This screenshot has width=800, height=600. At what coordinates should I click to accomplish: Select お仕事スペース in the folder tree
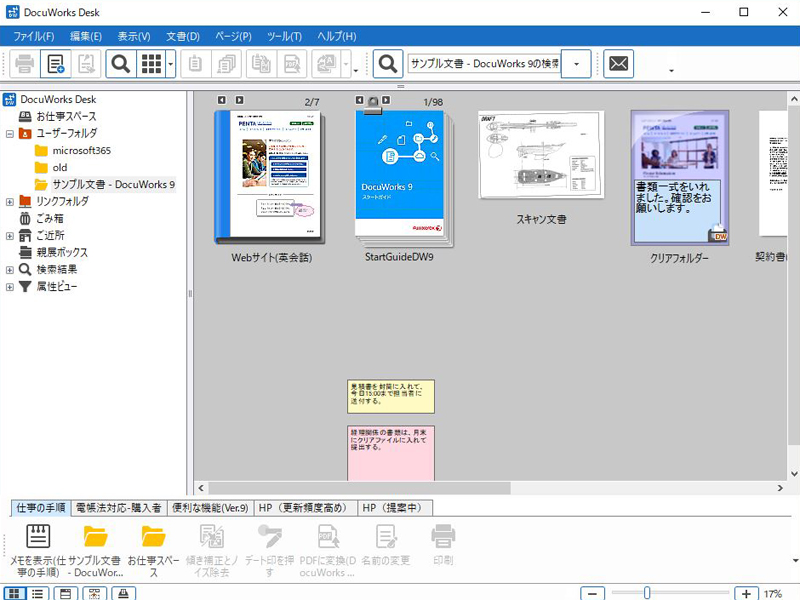(x=66, y=116)
